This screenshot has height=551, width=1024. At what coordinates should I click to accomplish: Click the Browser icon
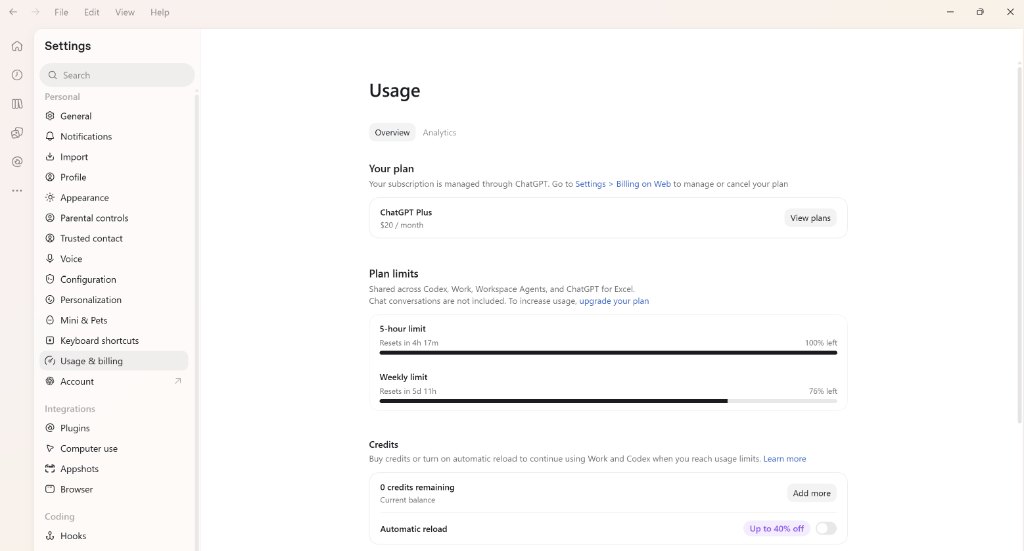tap(50, 489)
